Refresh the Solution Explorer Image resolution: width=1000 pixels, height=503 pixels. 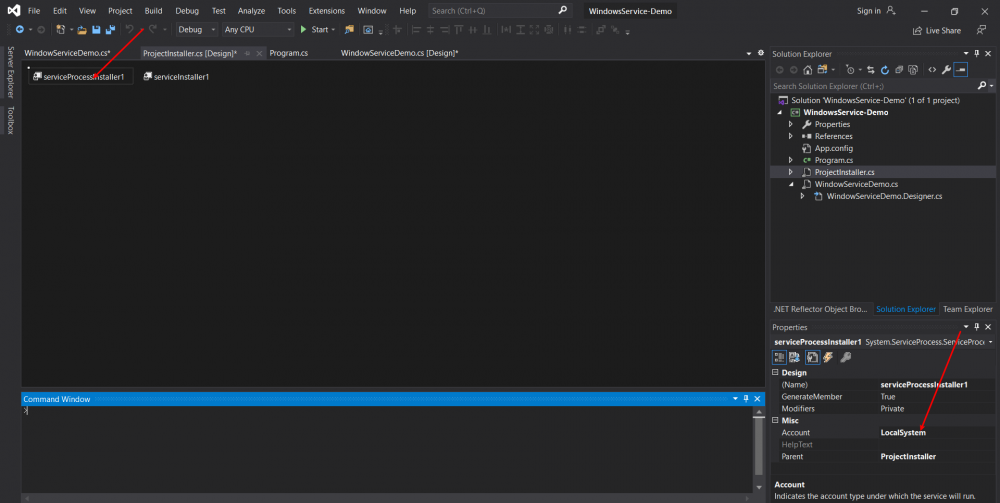(885, 70)
